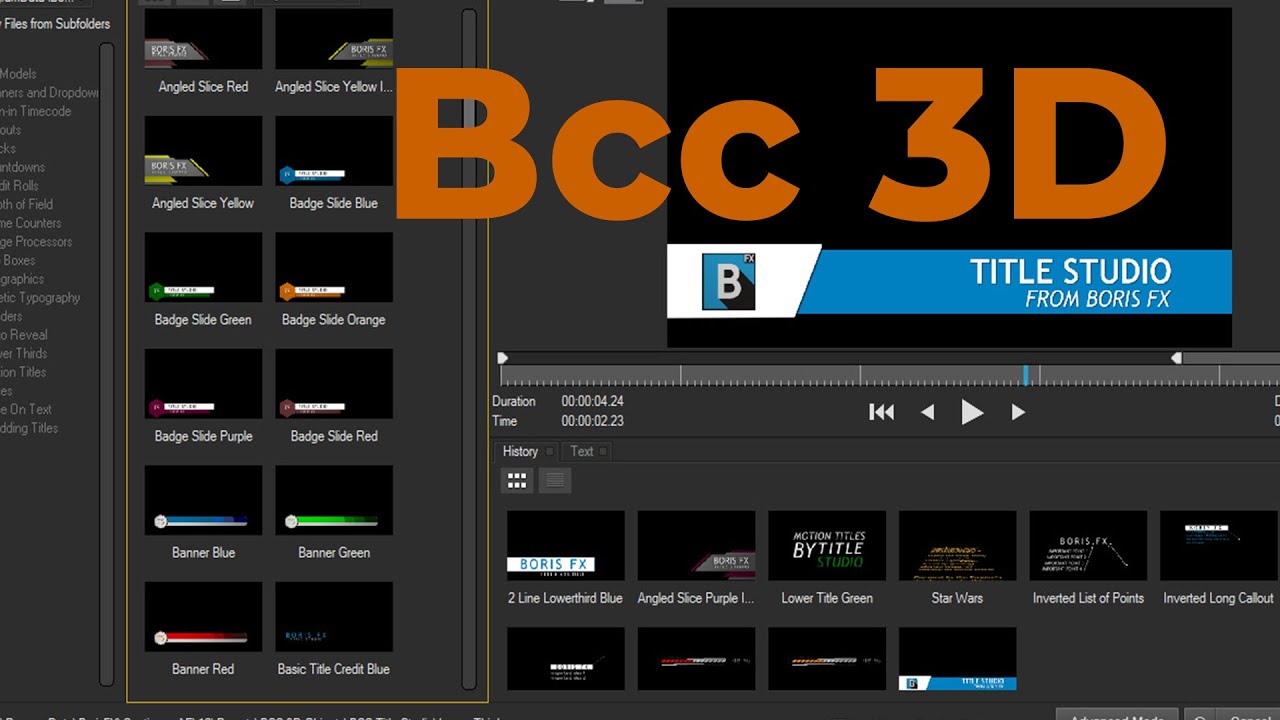Select the Angled Slice Yellow thumbnail

pos(203,151)
